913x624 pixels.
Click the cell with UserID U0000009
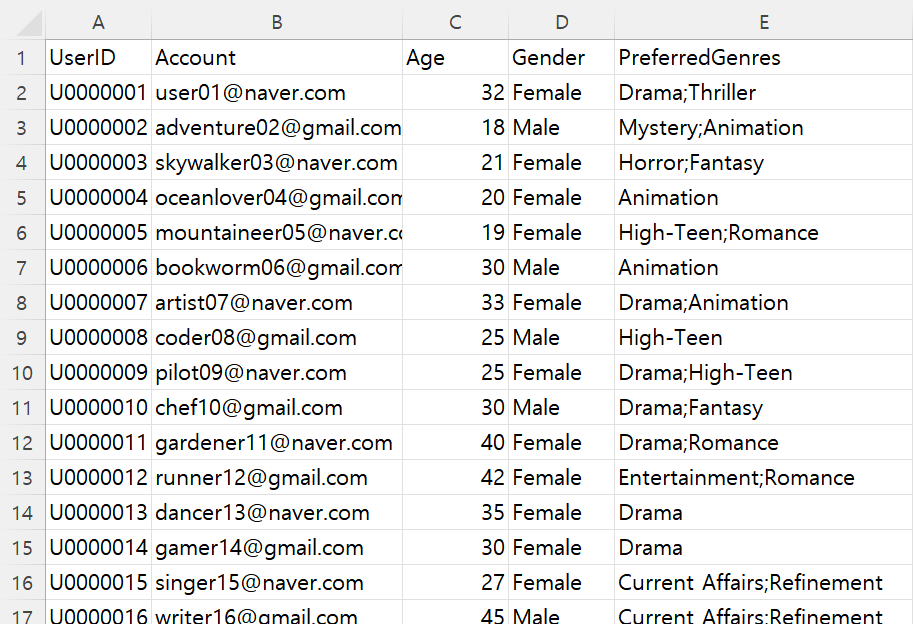tap(98, 373)
